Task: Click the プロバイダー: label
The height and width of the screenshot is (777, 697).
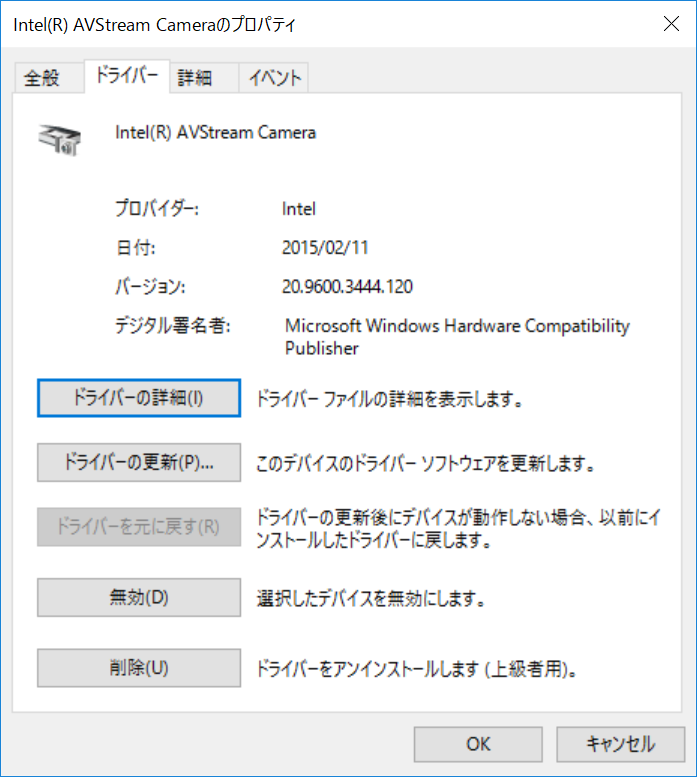Action: [x=157, y=208]
